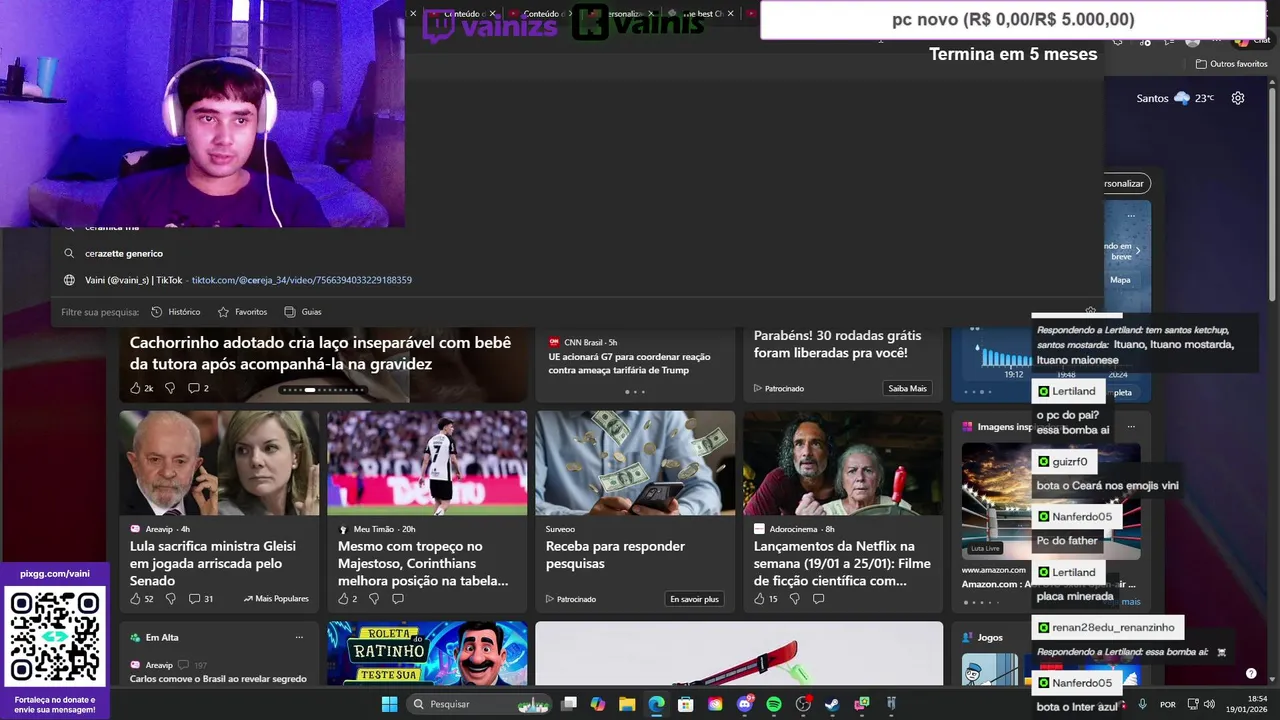1280x720 pixels.
Task: Open more options on the Imagens card
Action: click(x=1131, y=427)
